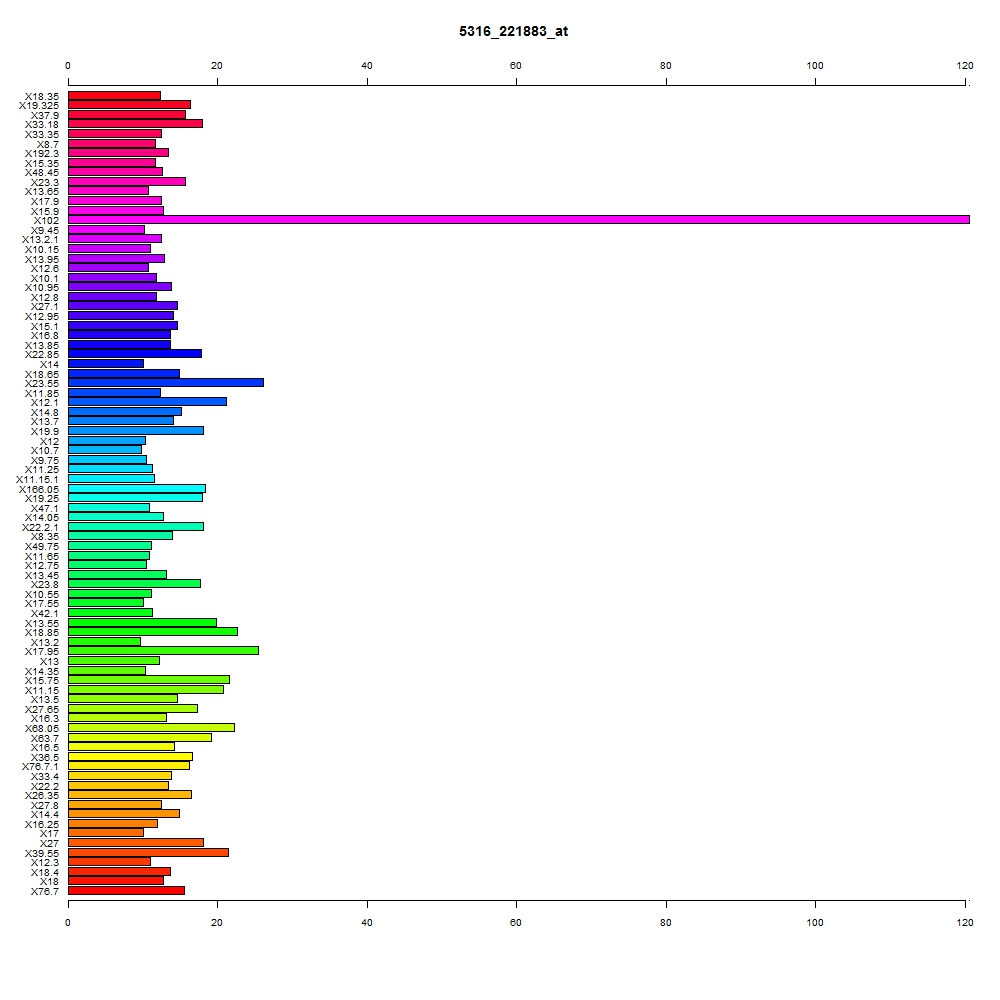This screenshot has width=1000, height=1000.
Task: Select the row label X48.45
Action: click(x=42, y=173)
